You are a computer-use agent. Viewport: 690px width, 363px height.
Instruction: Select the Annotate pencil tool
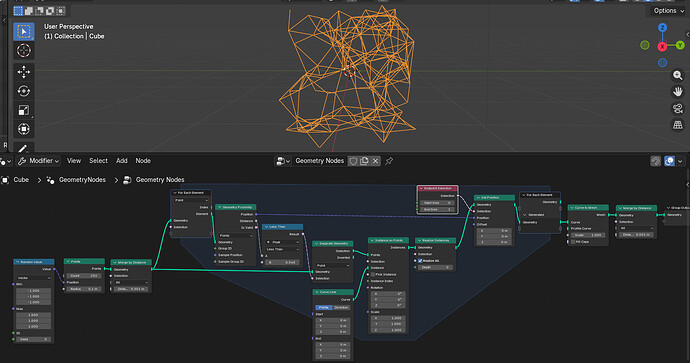(23, 147)
